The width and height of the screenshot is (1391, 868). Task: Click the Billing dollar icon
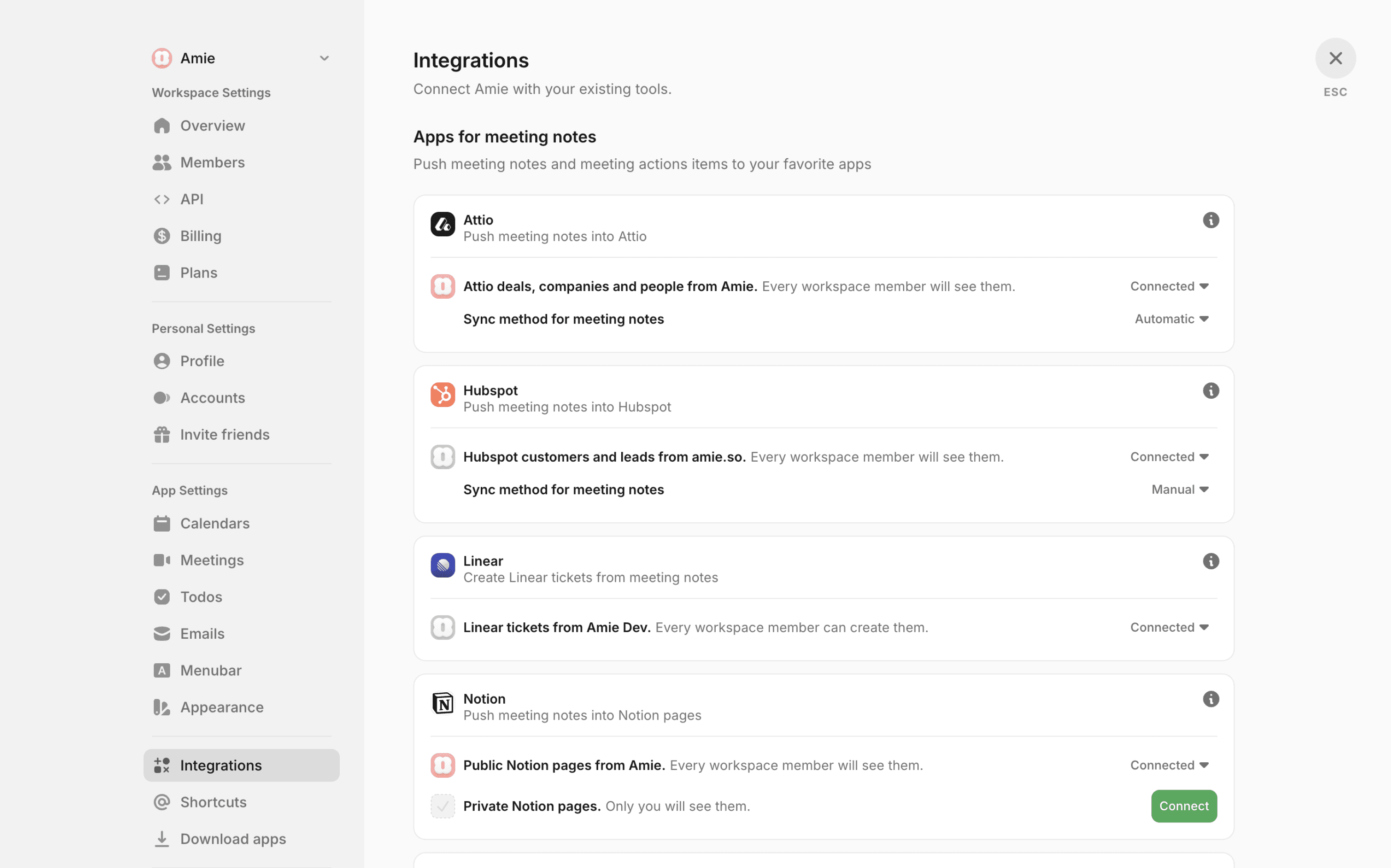161,235
